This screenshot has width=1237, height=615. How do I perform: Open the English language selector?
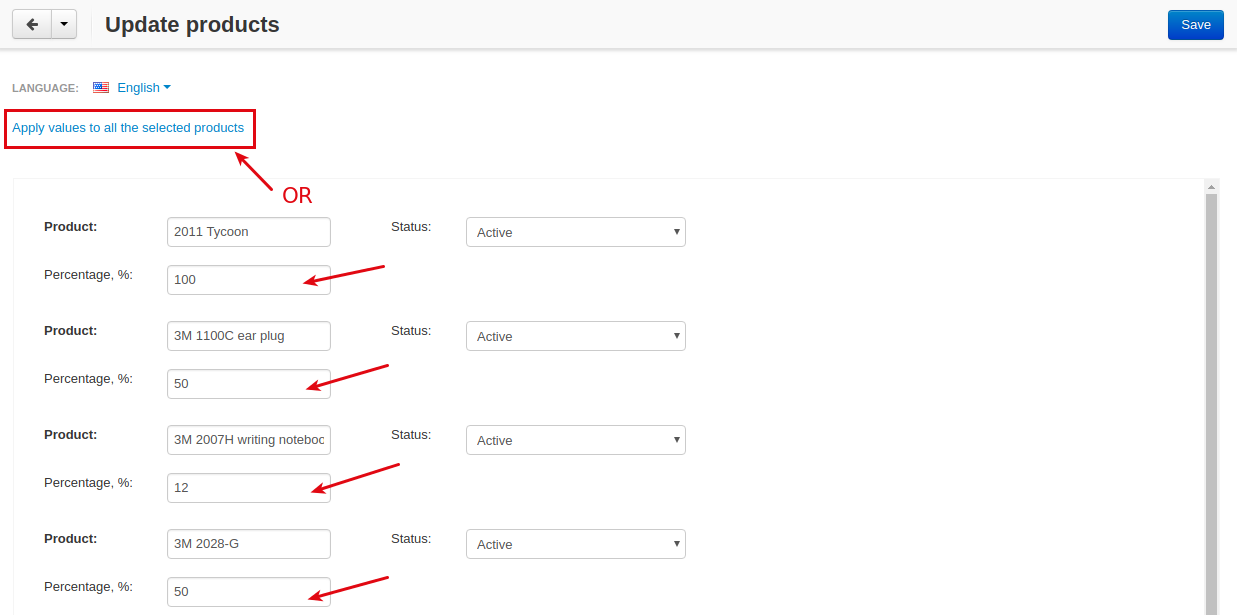[x=144, y=88]
